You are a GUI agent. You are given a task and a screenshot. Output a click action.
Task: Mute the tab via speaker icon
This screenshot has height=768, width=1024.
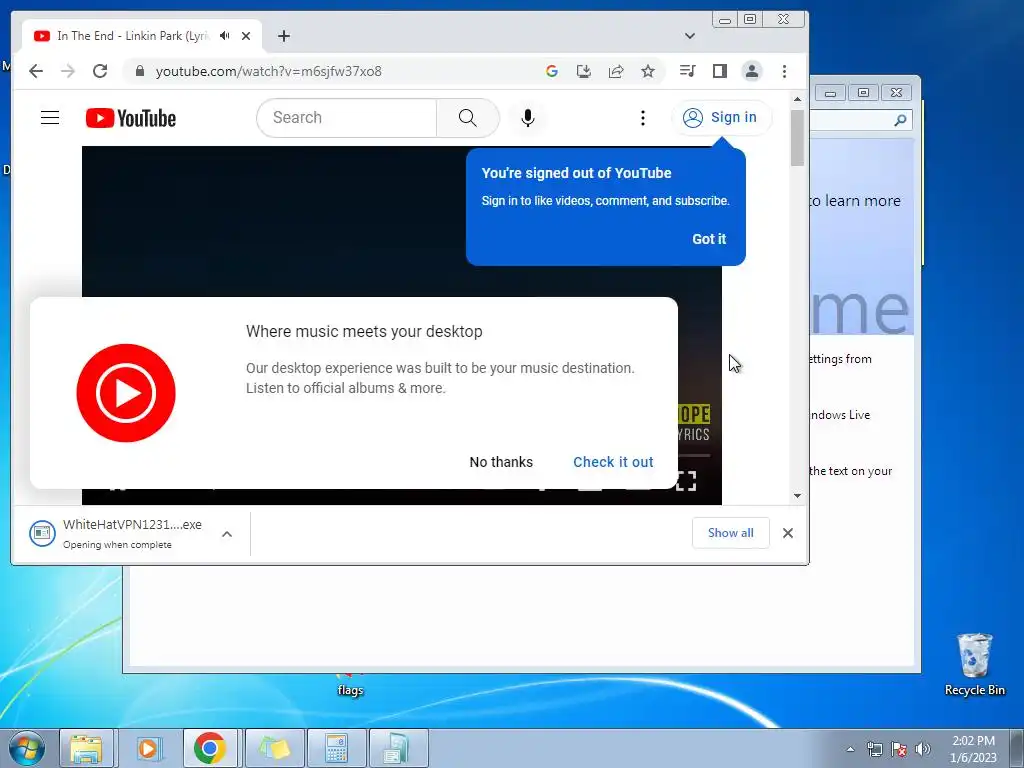tap(225, 36)
